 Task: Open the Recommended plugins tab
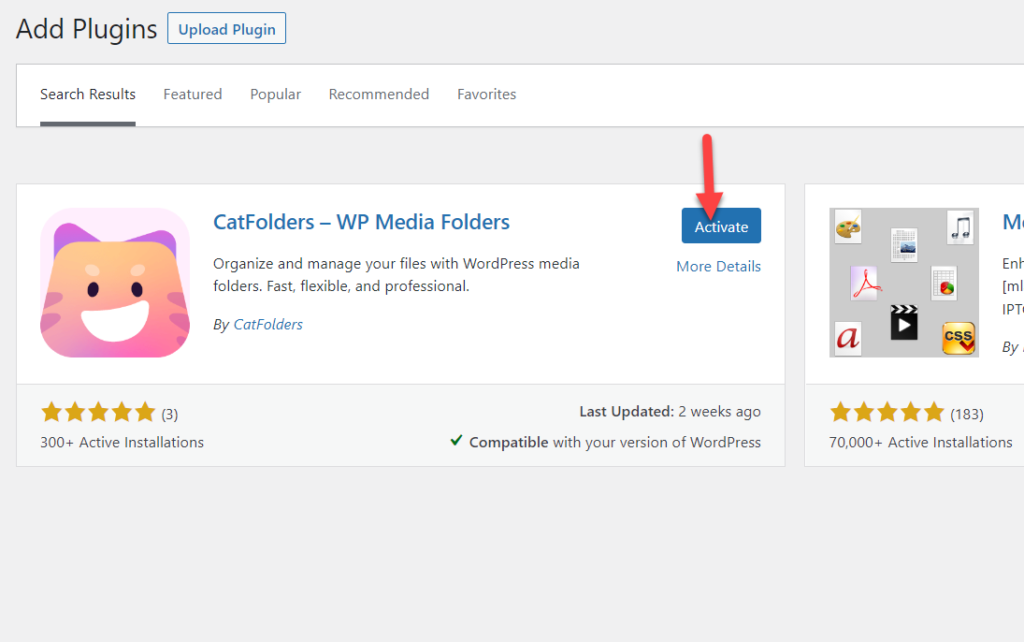[379, 94]
